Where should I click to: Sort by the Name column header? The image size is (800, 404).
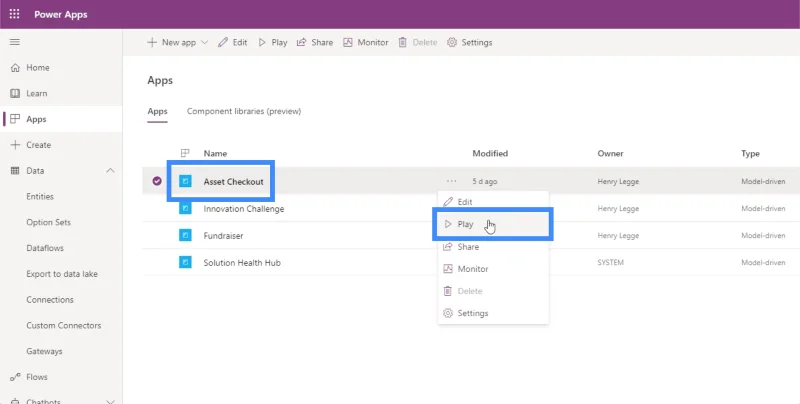pos(215,154)
